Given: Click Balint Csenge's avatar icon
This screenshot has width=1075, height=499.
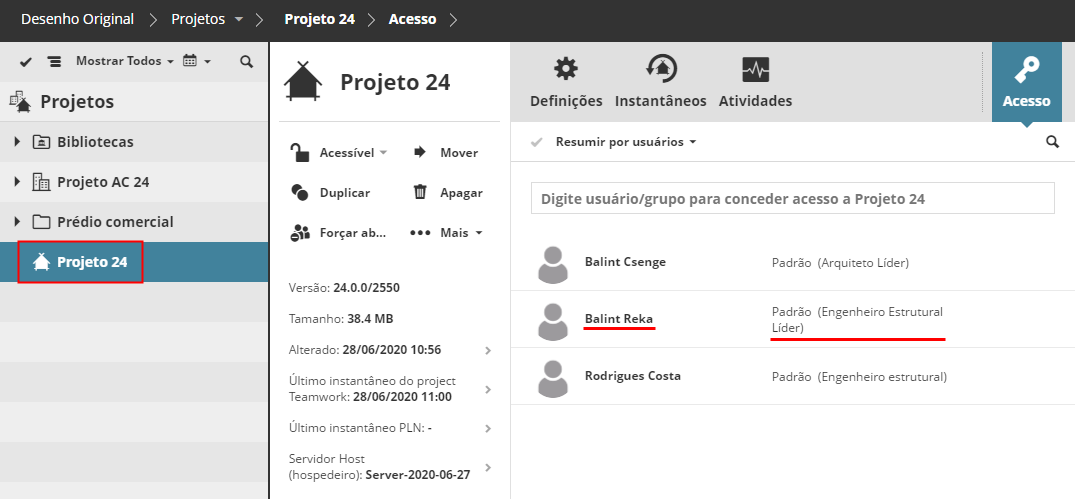Looking at the screenshot, I should (553, 265).
